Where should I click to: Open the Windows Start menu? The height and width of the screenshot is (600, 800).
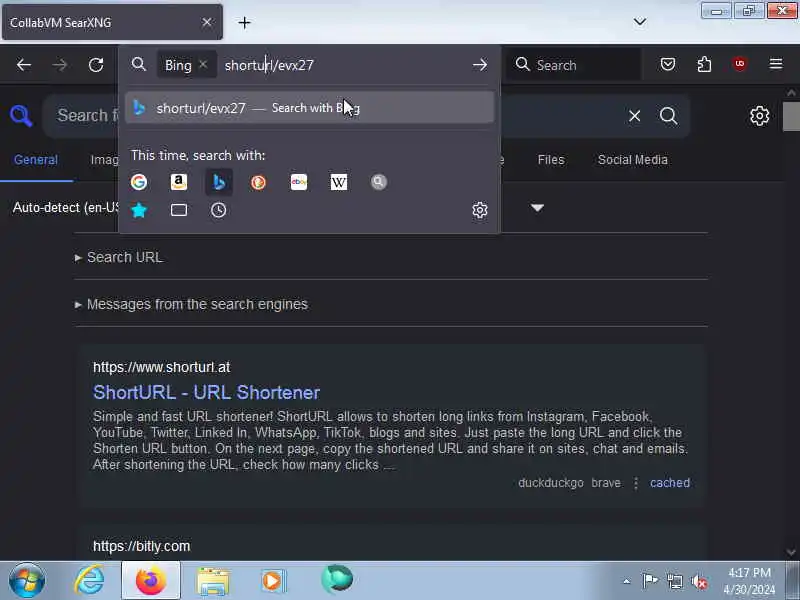[27, 580]
